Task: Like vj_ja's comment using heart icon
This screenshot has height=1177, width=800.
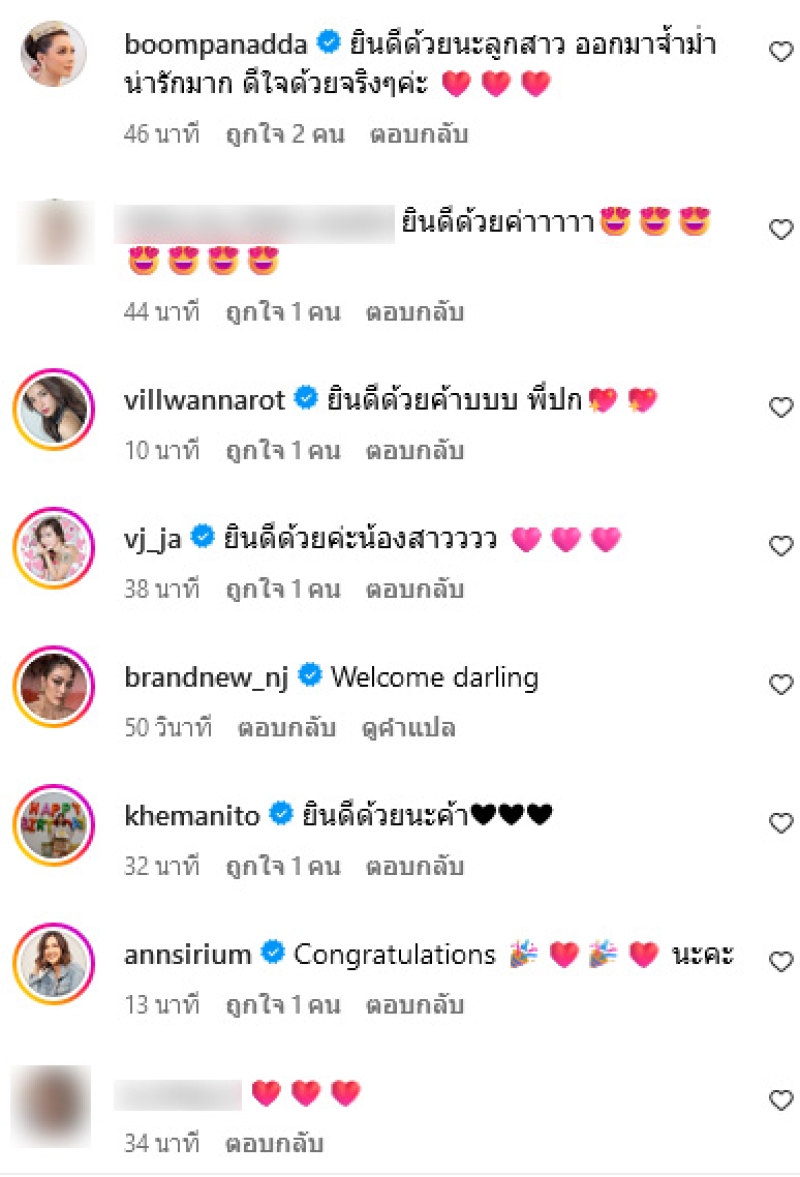Action: pos(781,546)
